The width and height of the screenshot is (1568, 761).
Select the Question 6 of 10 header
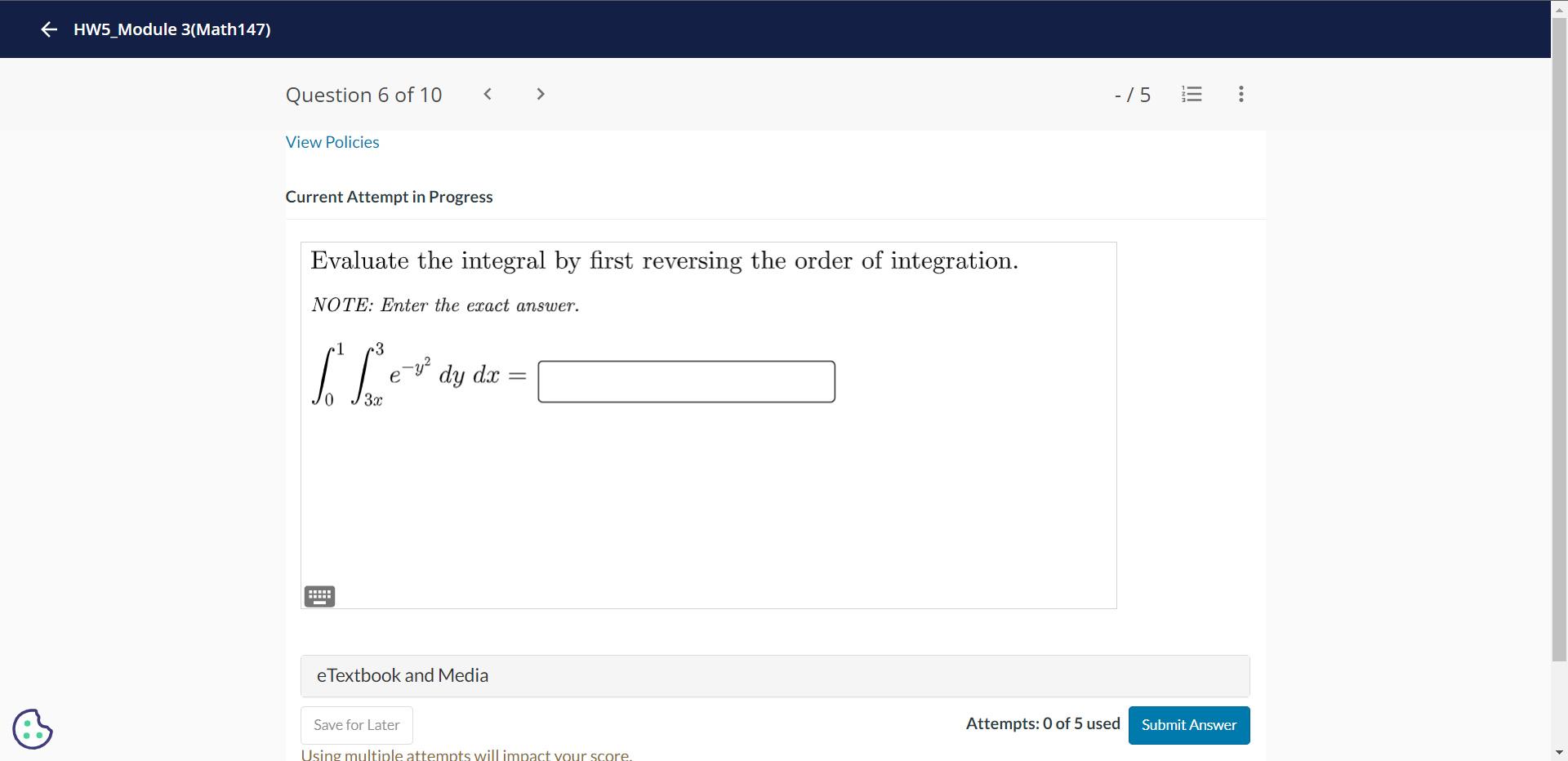(x=363, y=94)
